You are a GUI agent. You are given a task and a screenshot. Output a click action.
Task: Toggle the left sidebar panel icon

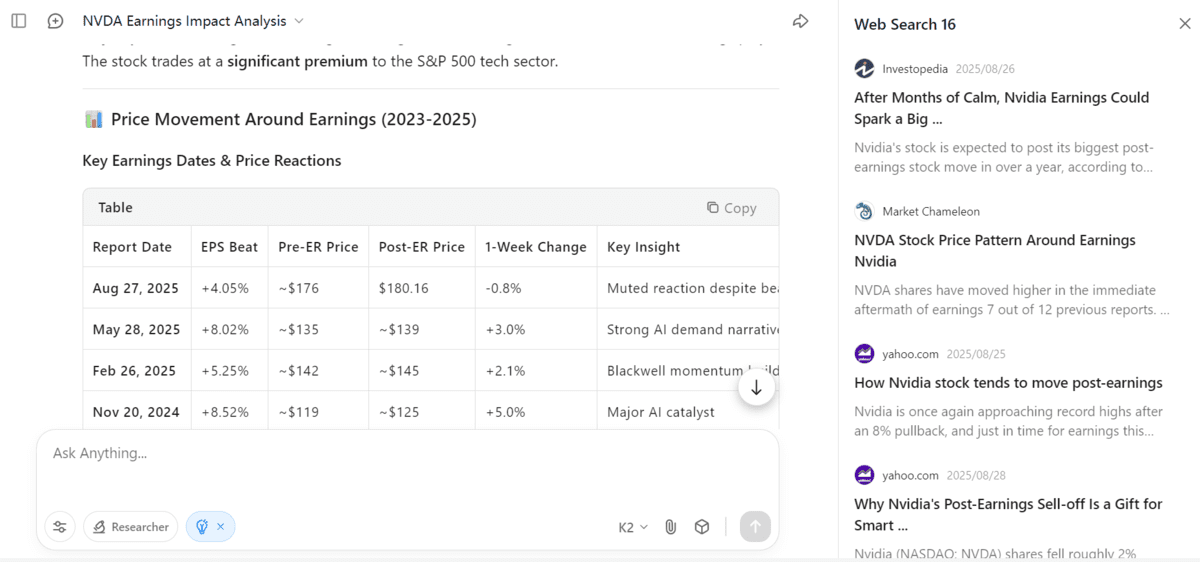(19, 21)
